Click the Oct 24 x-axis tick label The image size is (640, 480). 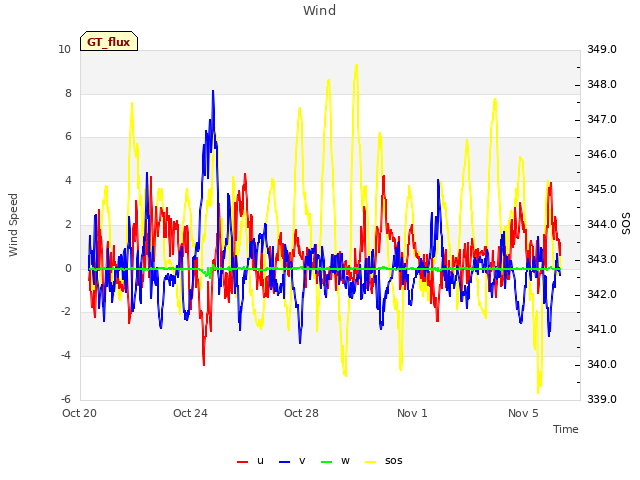click(190, 413)
